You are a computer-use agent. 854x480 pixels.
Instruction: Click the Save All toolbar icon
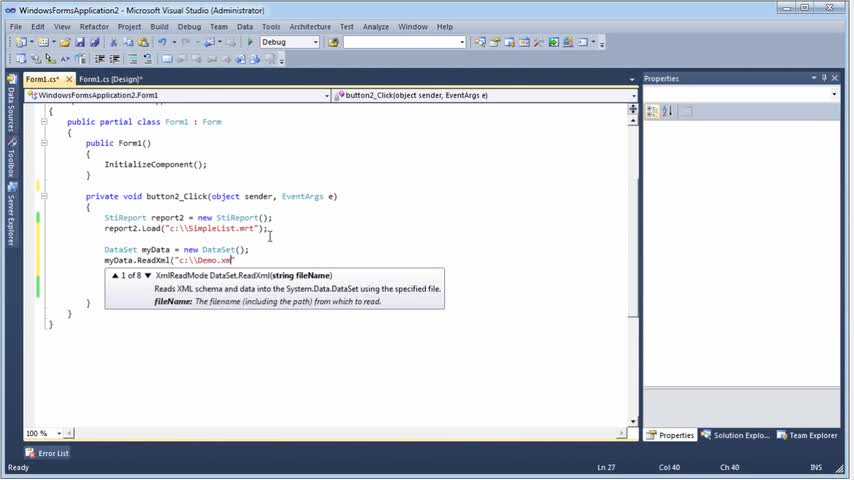[95, 42]
